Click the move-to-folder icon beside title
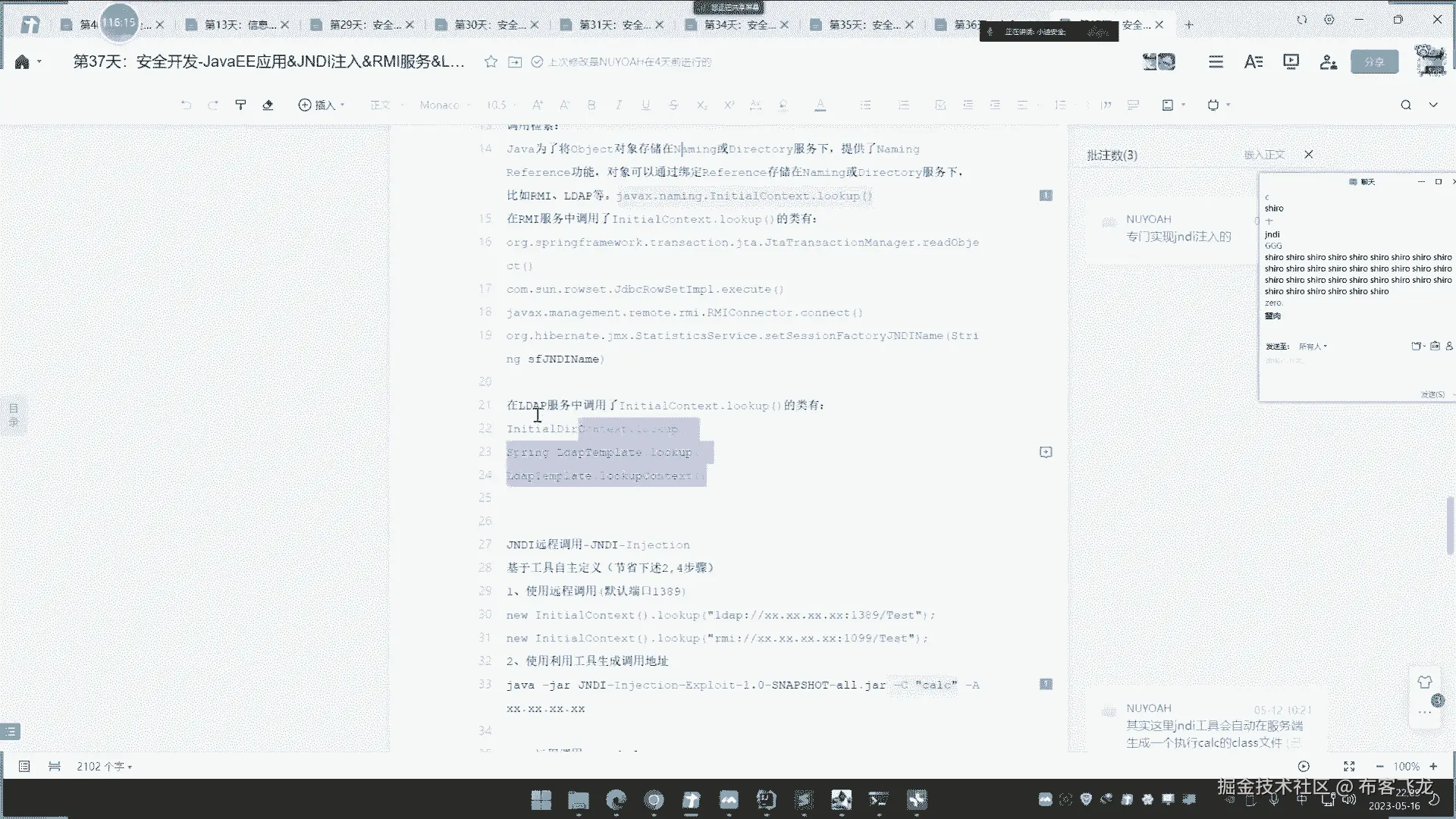 (x=515, y=61)
